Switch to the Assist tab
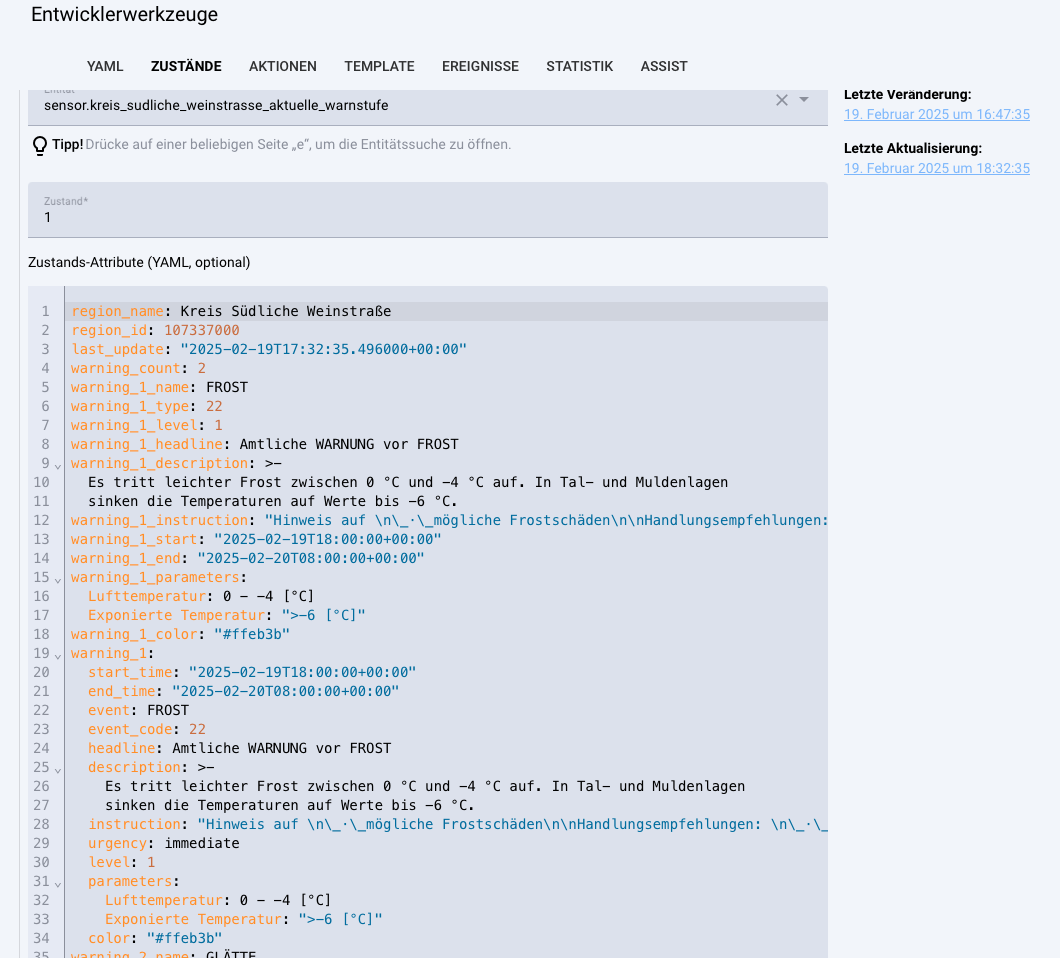This screenshot has height=958, width=1060. (664, 66)
